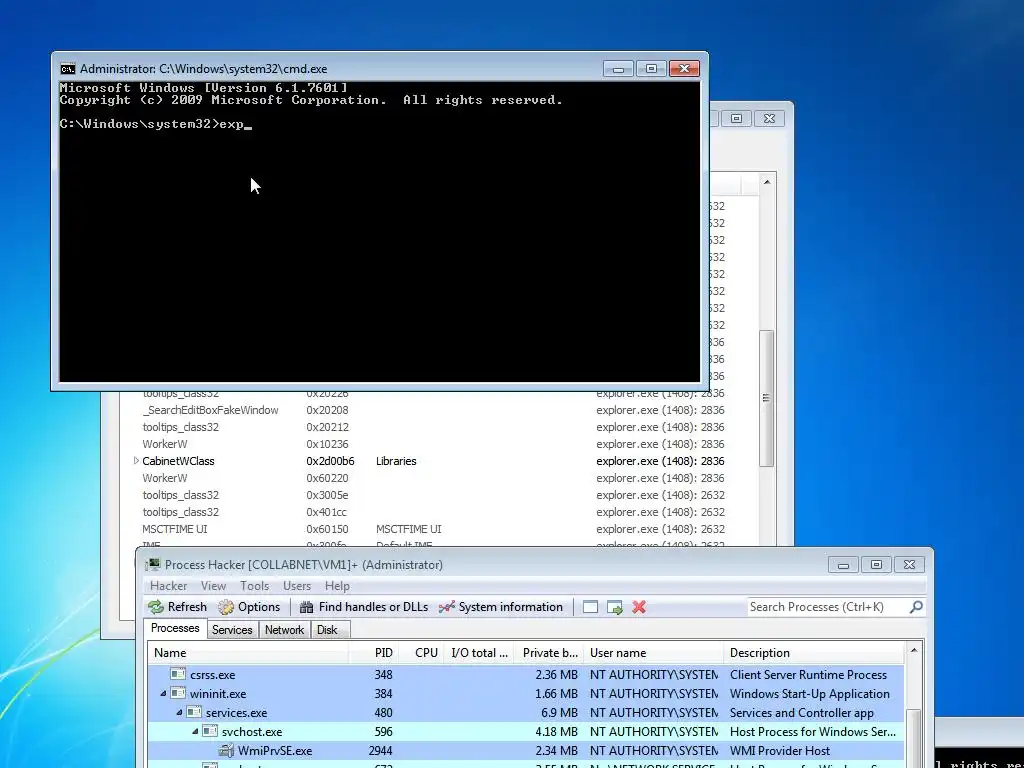Image resolution: width=1024 pixels, height=768 pixels.
Task: Sort by Name column header
Action: 248,652
